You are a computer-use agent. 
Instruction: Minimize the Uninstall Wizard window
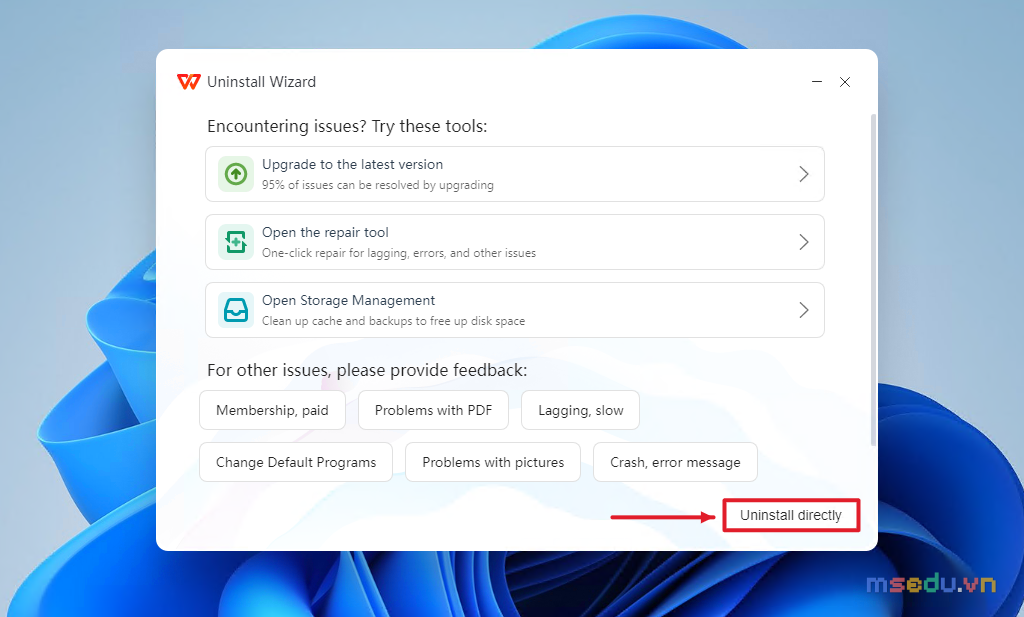[x=817, y=82]
